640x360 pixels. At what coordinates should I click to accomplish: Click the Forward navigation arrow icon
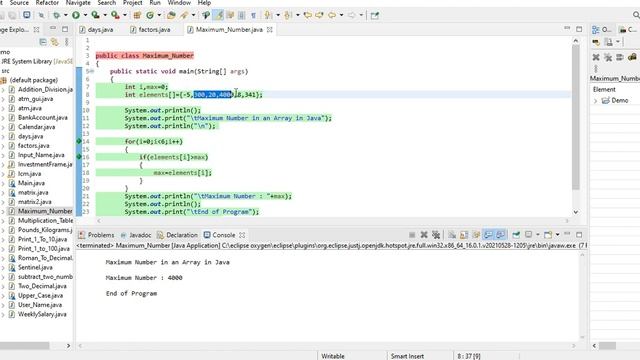pos(351,16)
